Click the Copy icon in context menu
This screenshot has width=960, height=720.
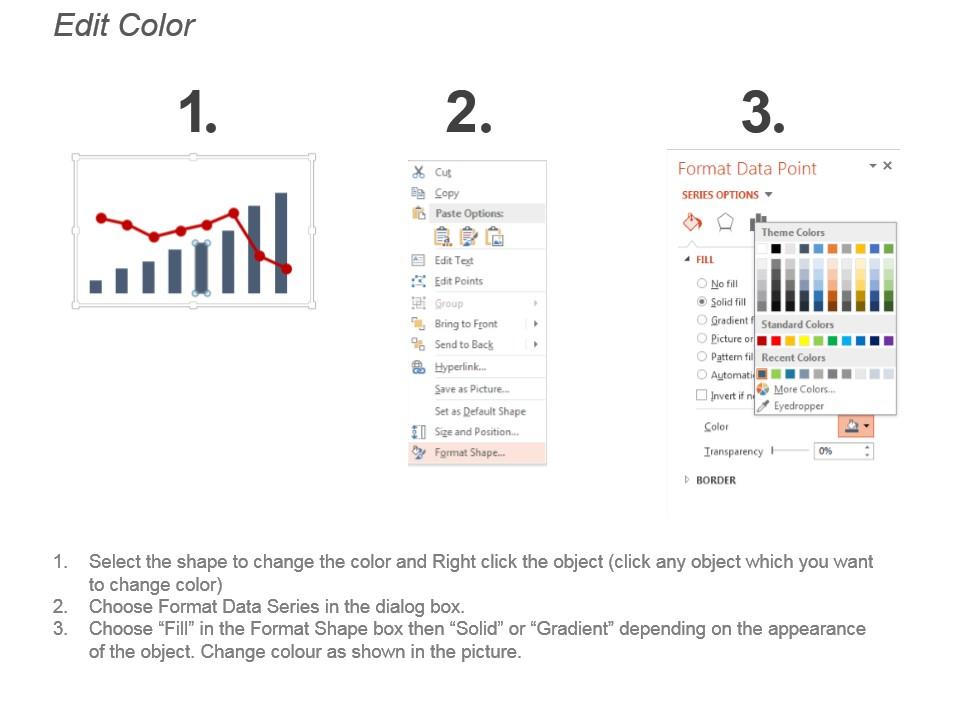click(419, 193)
